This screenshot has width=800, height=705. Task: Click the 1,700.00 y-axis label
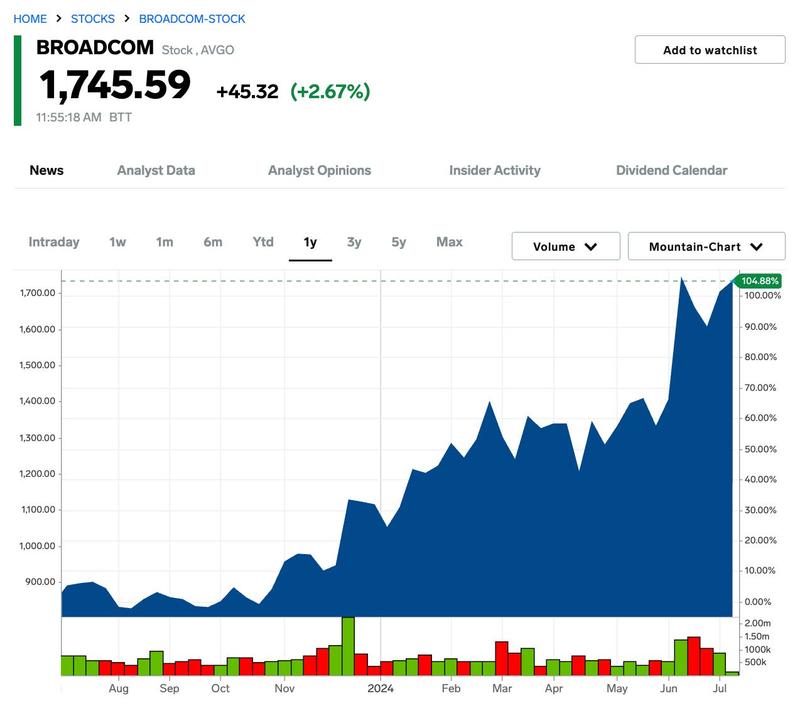tap(37, 293)
